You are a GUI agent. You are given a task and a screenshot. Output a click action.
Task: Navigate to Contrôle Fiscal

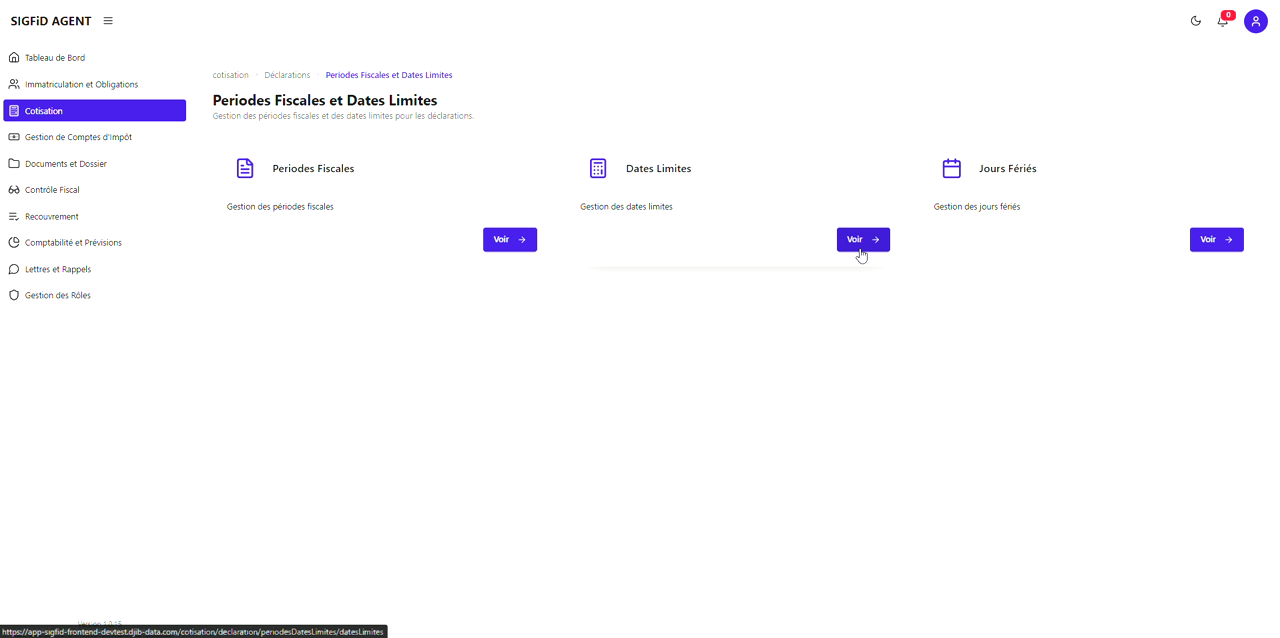click(52, 190)
